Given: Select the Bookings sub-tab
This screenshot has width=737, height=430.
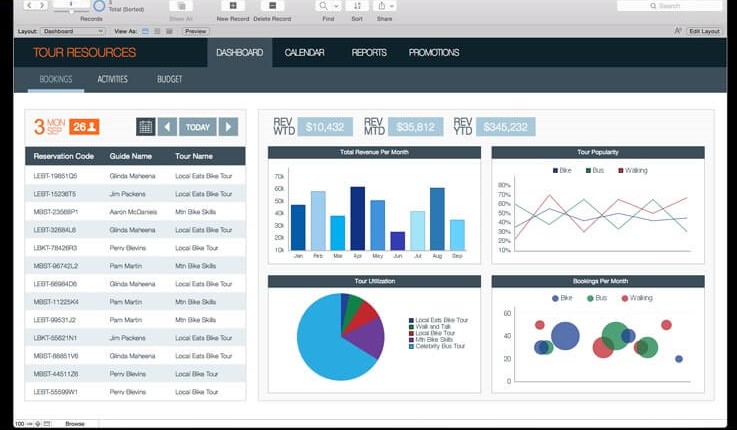Looking at the screenshot, I should click(56, 79).
